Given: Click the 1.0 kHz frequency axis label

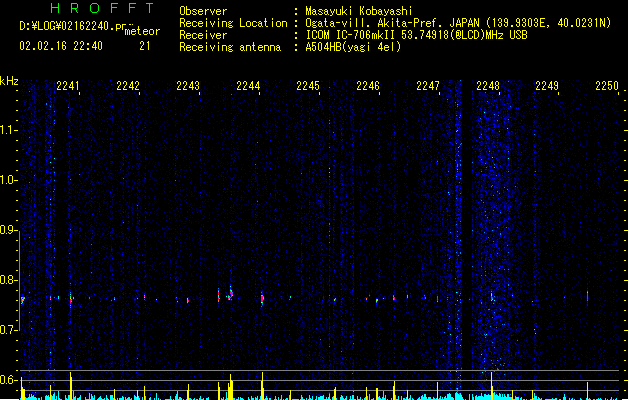Looking at the screenshot, I should coord(8,180).
